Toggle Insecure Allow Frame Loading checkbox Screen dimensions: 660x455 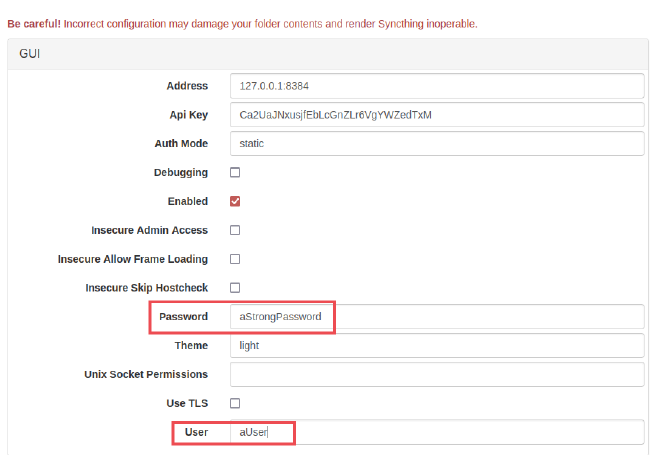point(235,259)
